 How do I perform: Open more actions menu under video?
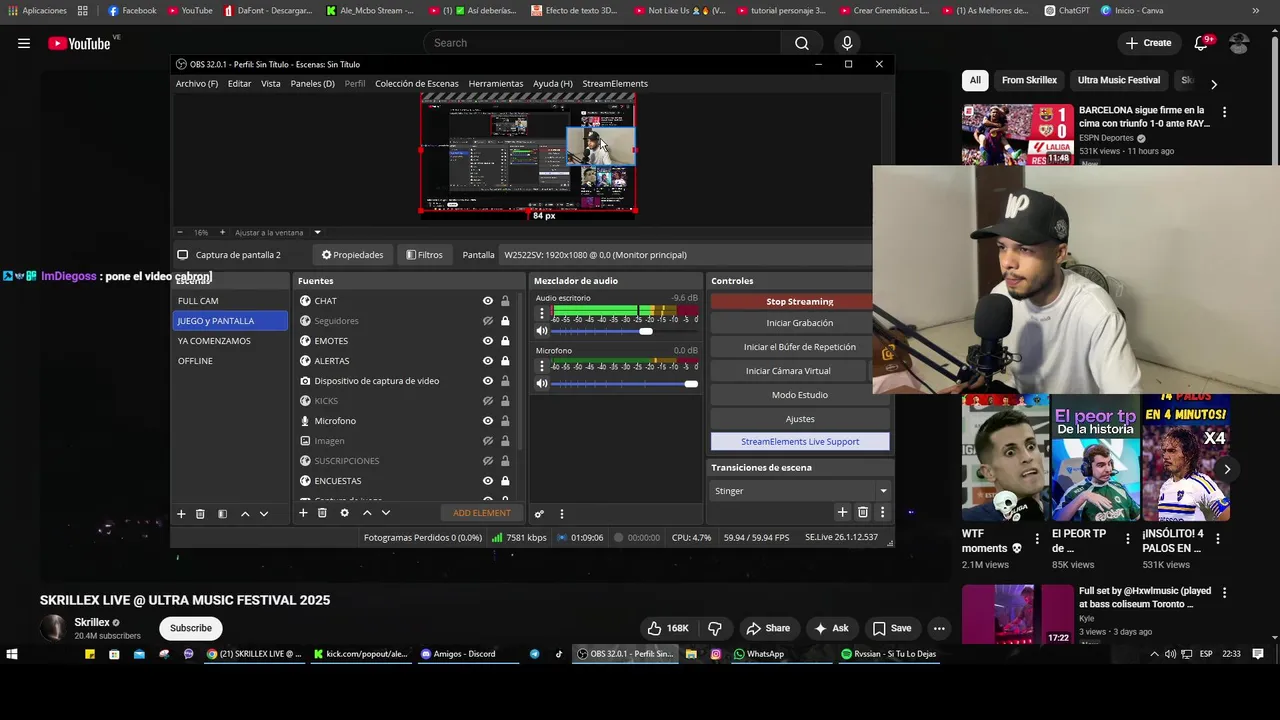(938, 628)
